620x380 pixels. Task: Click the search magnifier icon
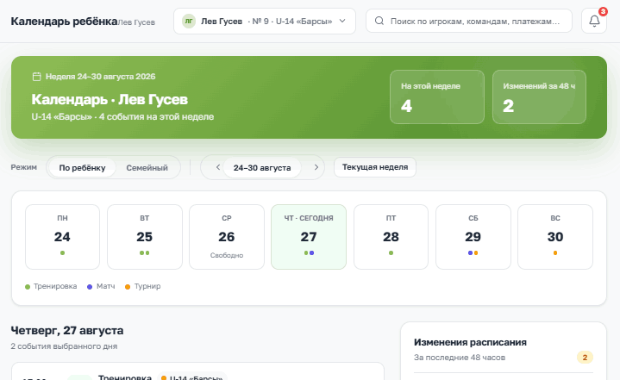[x=379, y=21]
